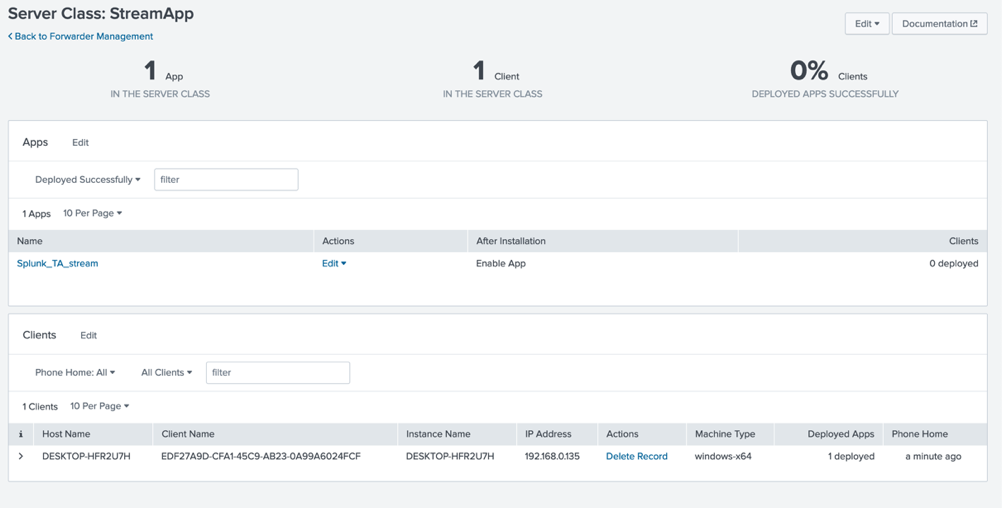
Task: Click Edit next to Clients heading
Action: pyautogui.click(x=88, y=336)
